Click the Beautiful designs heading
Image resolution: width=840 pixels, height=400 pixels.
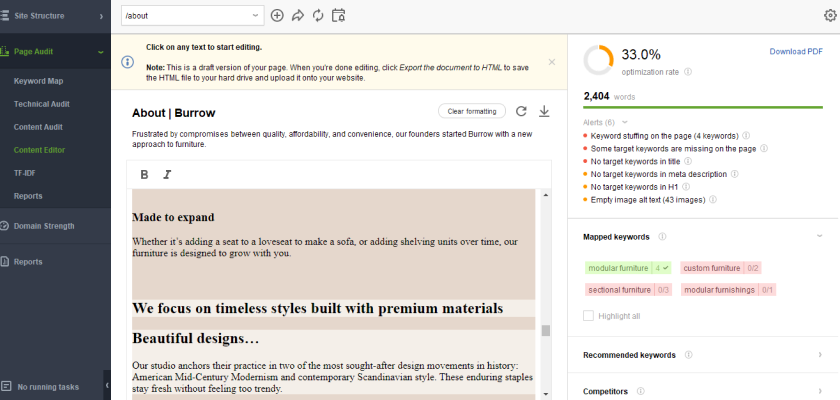point(196,338)
